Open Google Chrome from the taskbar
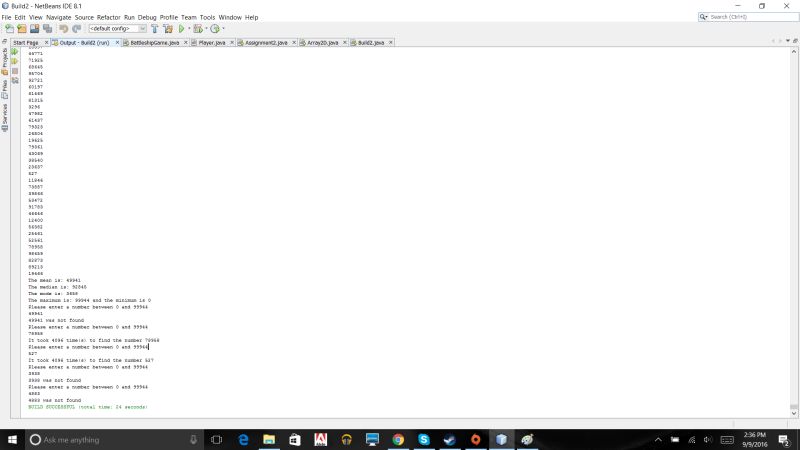800x450 pixels. coord(398,439)
